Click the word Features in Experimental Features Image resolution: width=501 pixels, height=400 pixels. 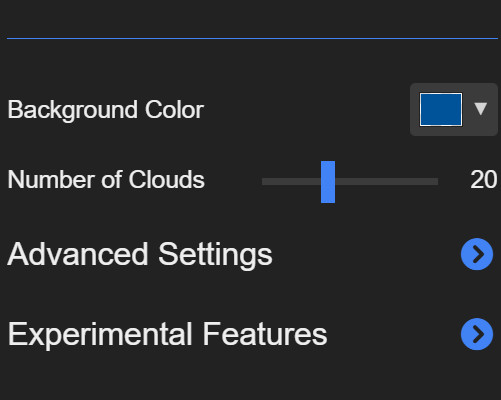(265, 334)
